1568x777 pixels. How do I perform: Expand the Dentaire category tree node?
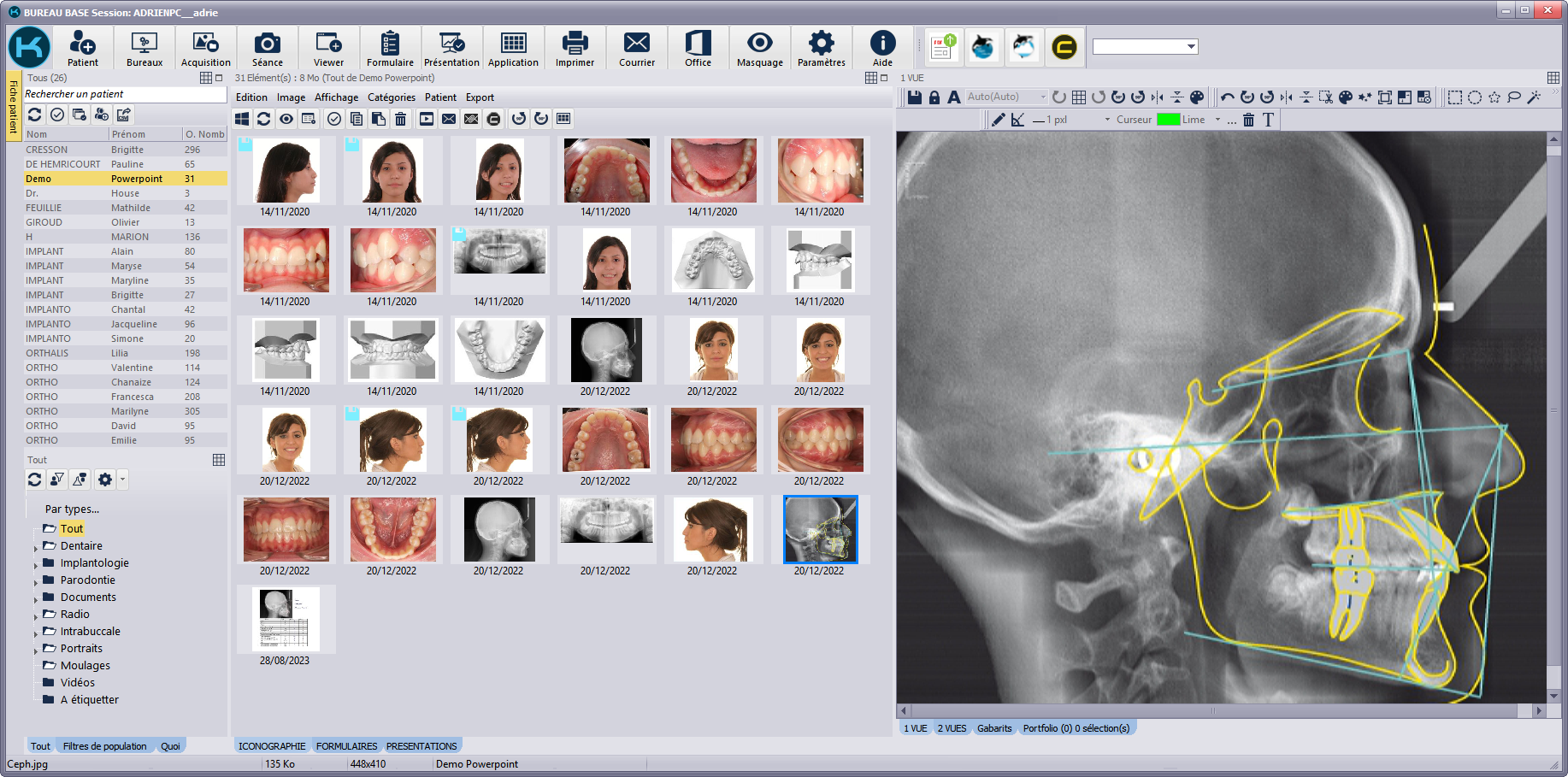36,547
